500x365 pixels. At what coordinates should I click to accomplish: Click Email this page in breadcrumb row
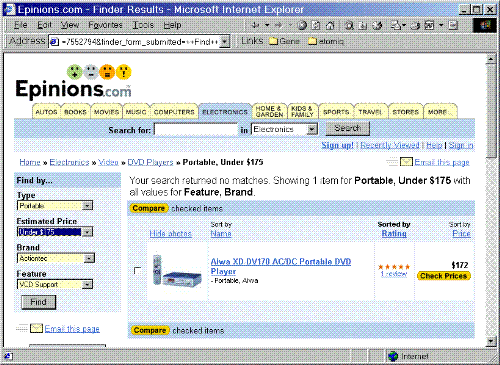[x=442, y=162]
